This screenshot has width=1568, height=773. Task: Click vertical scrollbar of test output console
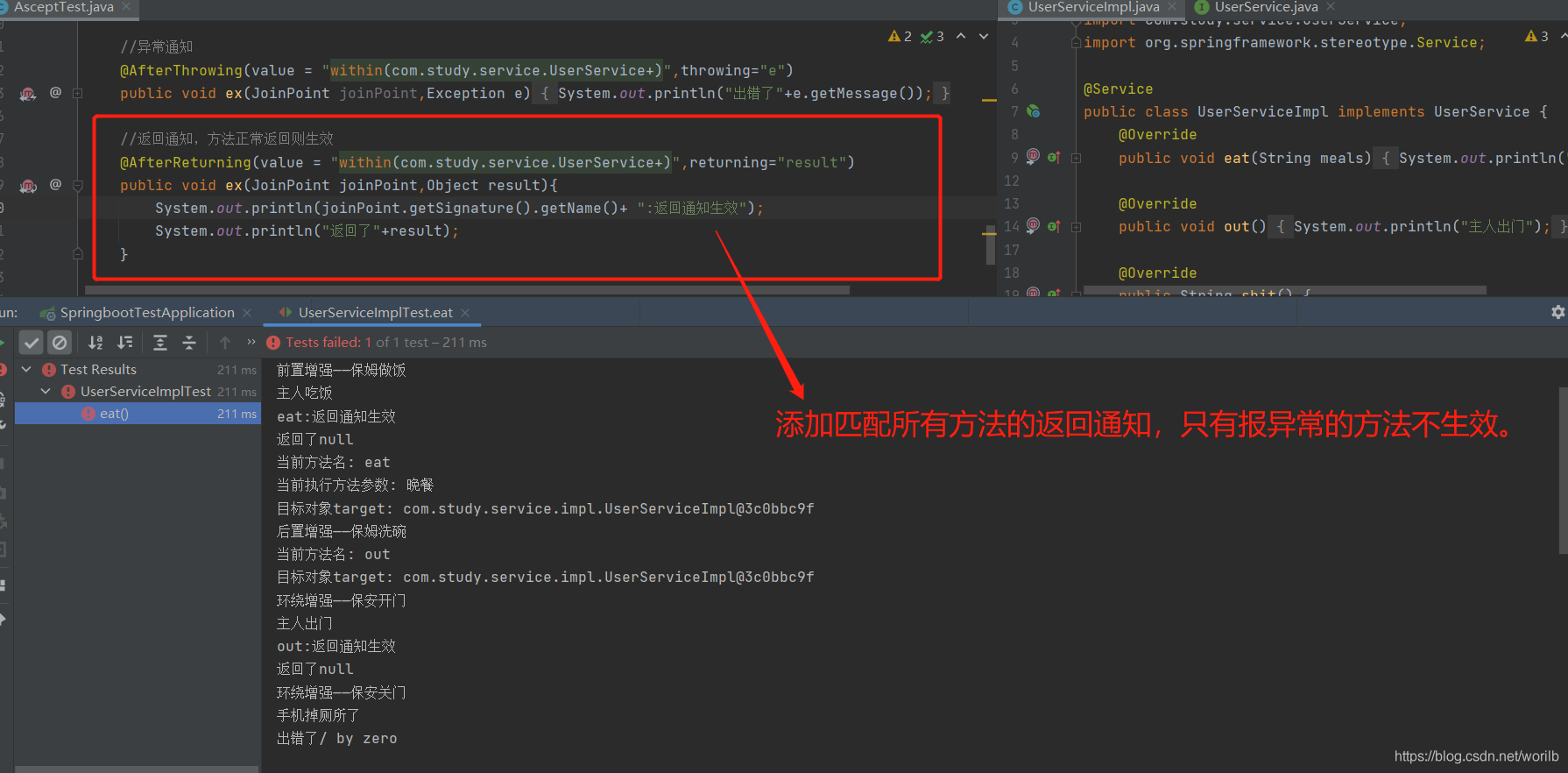[x=1563, y=471]
